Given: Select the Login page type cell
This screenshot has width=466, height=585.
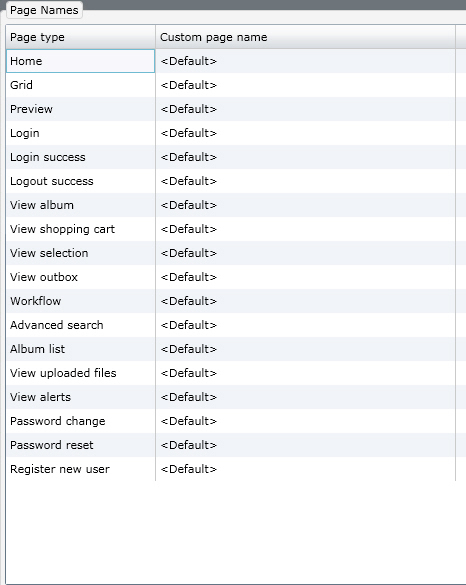Looking at the screenshot, I should (81, 133).
